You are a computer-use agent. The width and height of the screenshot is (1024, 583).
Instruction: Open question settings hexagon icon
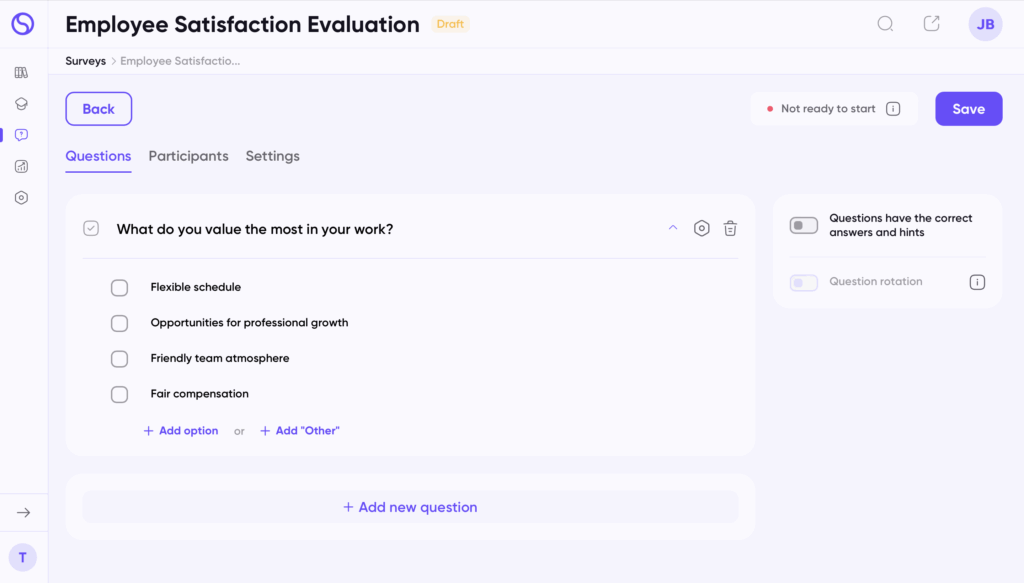click(702, 229)
